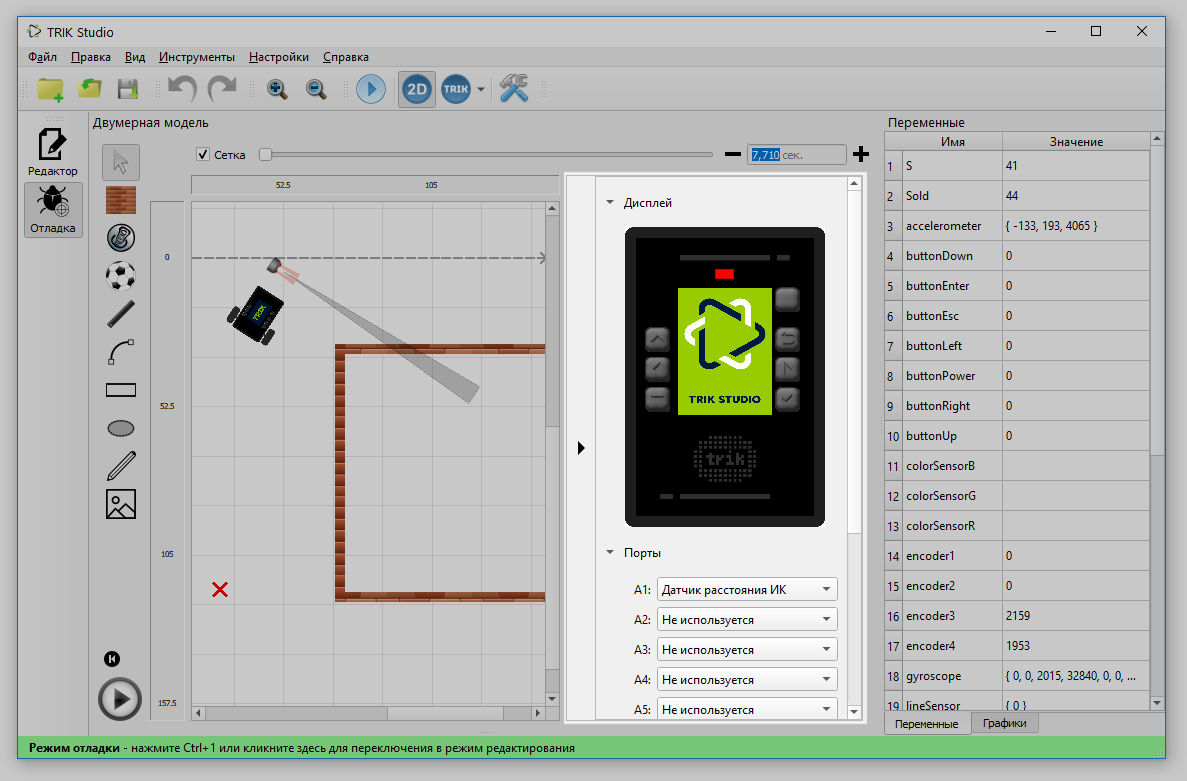Screen dimensions: 1187x781
Task: Open A1 port Датчик расстояния ИК dropdown
Action: point(747,590)
